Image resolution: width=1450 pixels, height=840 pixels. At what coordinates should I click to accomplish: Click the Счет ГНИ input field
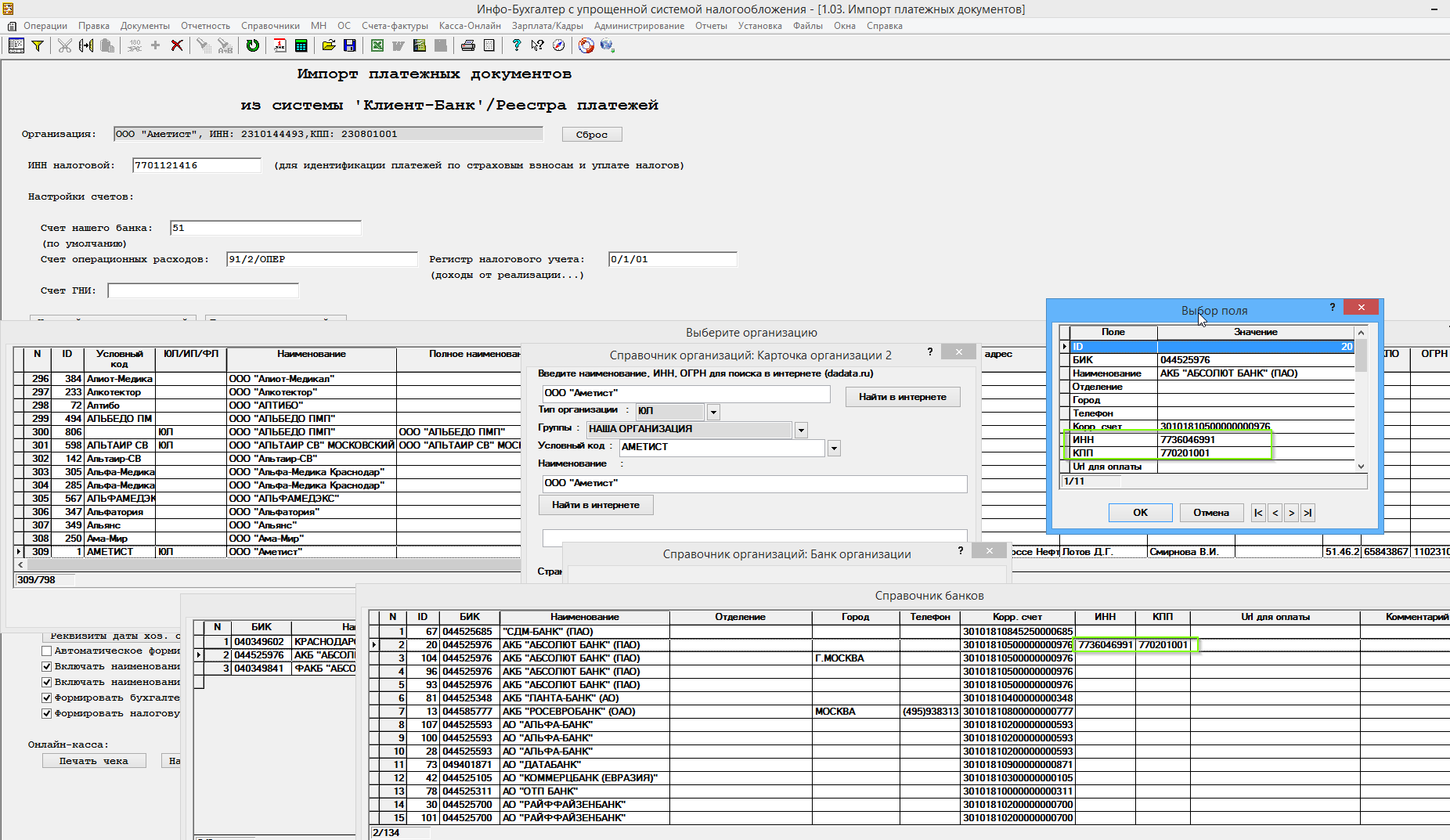point(203,290)
